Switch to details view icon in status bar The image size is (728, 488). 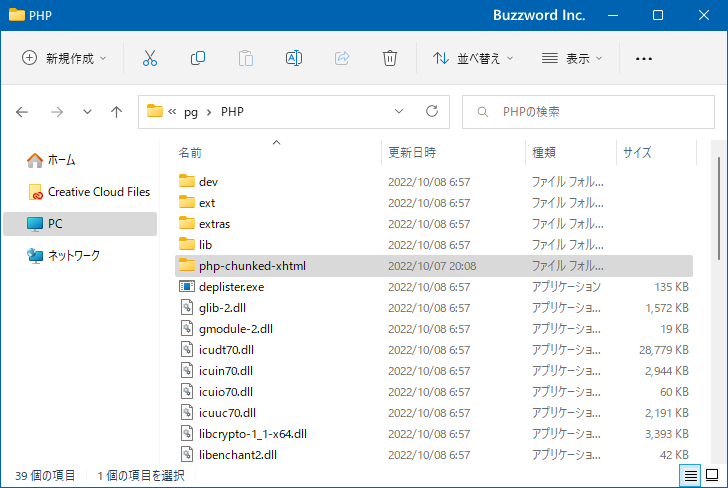pos(690,475)
